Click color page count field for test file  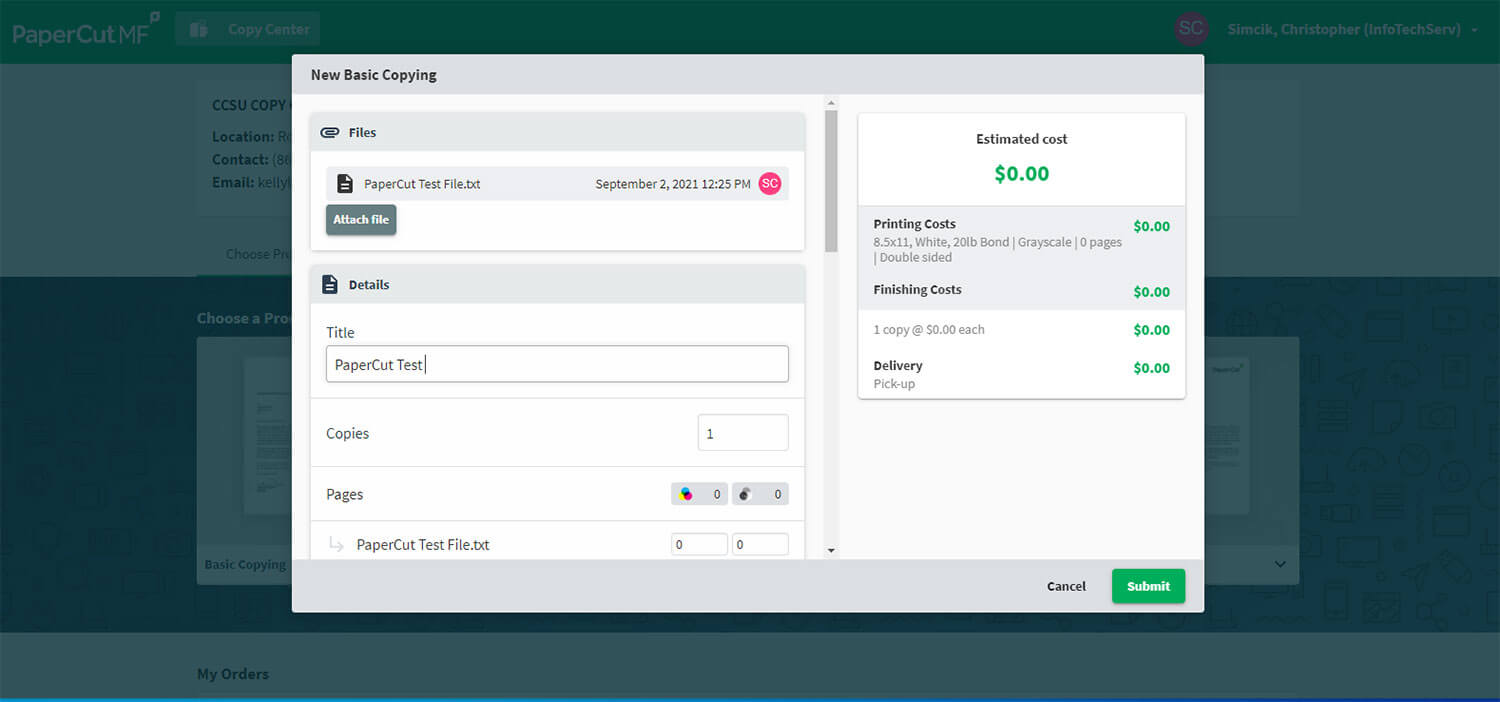pos(699,545)
